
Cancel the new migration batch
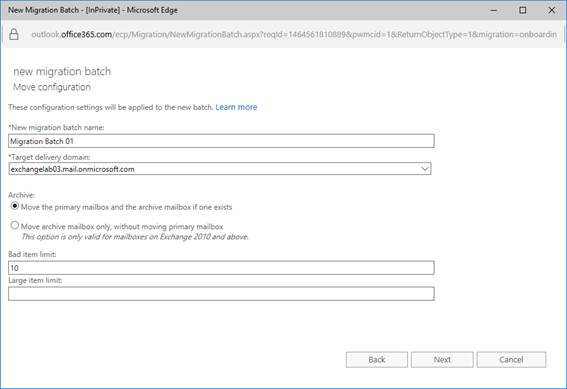(511, 360)
